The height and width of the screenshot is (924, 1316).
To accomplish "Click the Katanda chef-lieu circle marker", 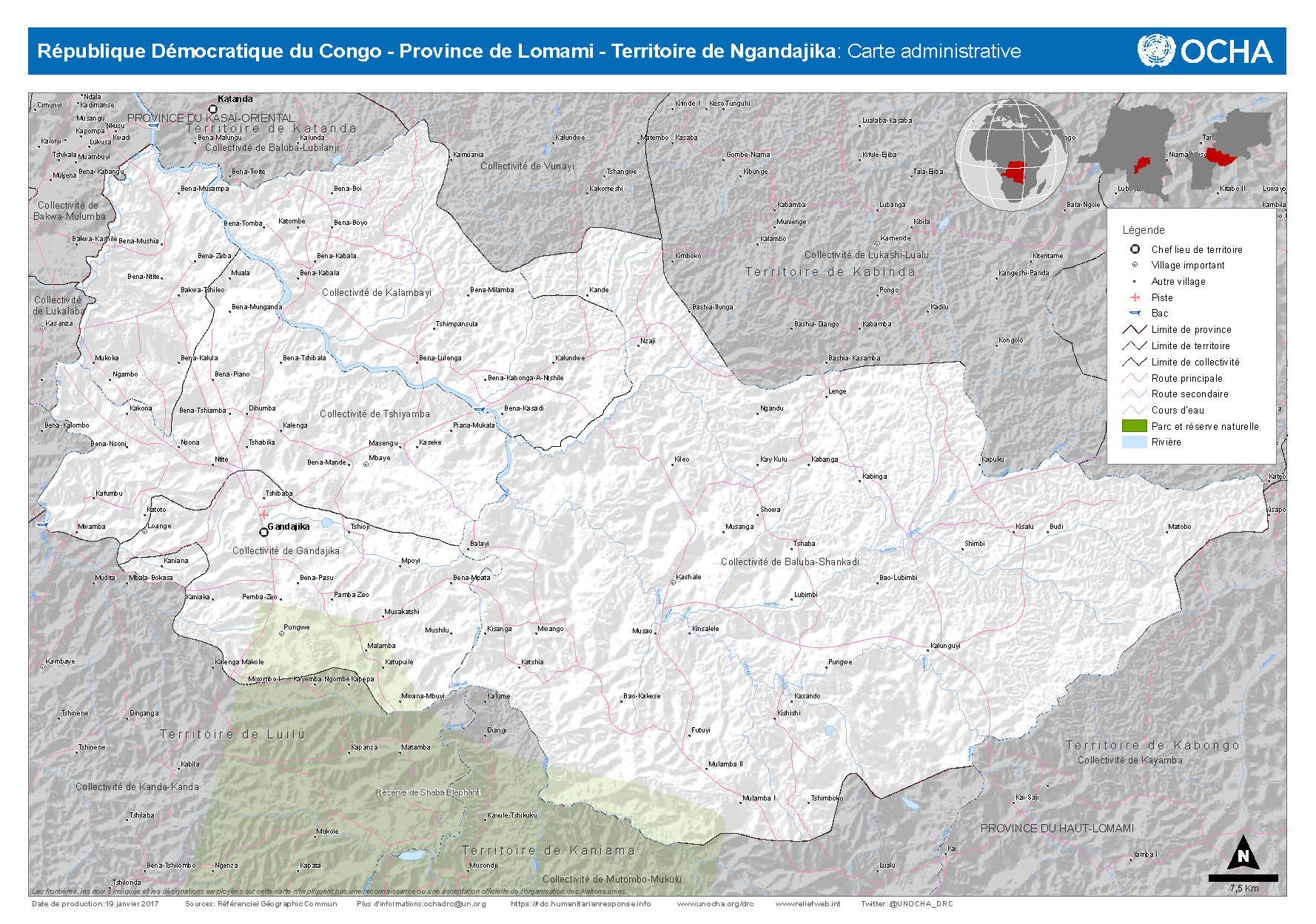I will (x=212, y=109).
